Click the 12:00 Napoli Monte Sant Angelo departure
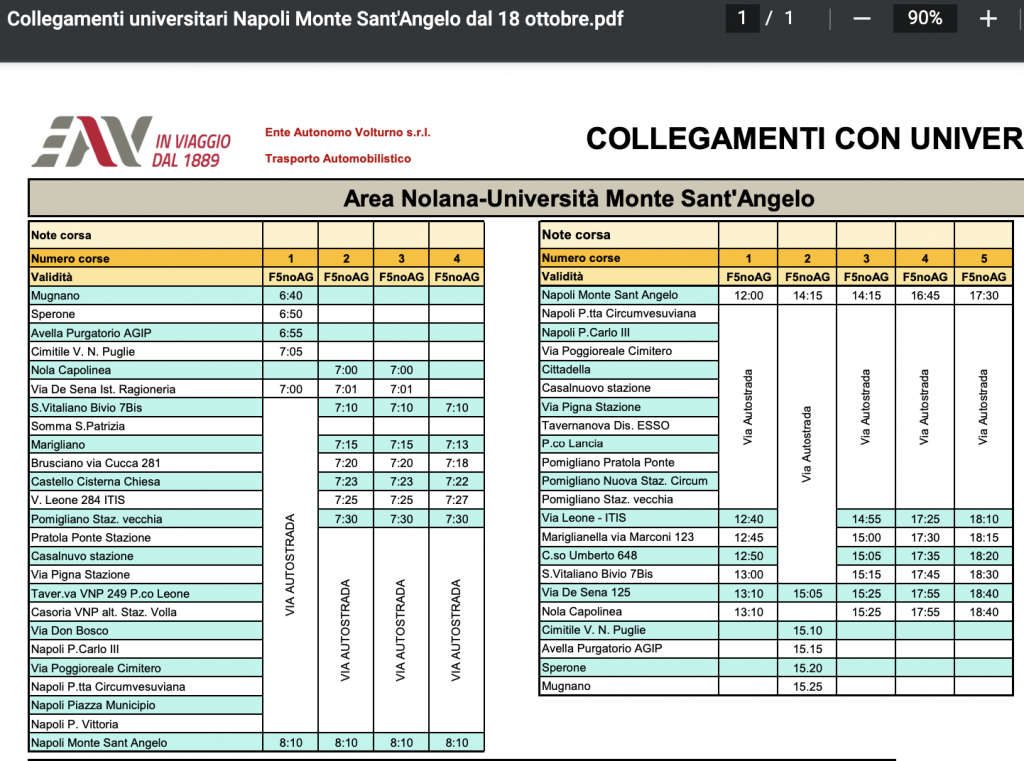Screen dimensions: 1024x761 click(x=748, y=296)
